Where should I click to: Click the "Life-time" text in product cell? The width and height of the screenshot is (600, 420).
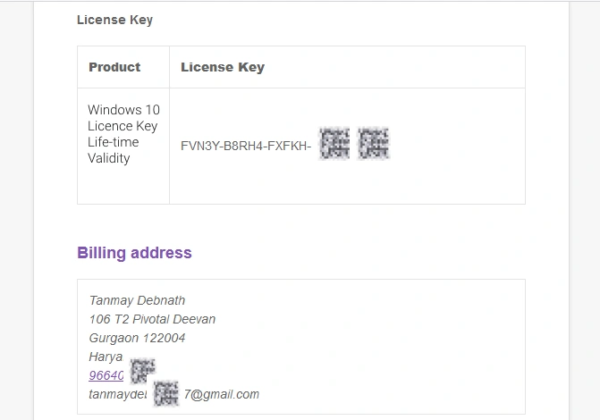click(x=113, y=142)
